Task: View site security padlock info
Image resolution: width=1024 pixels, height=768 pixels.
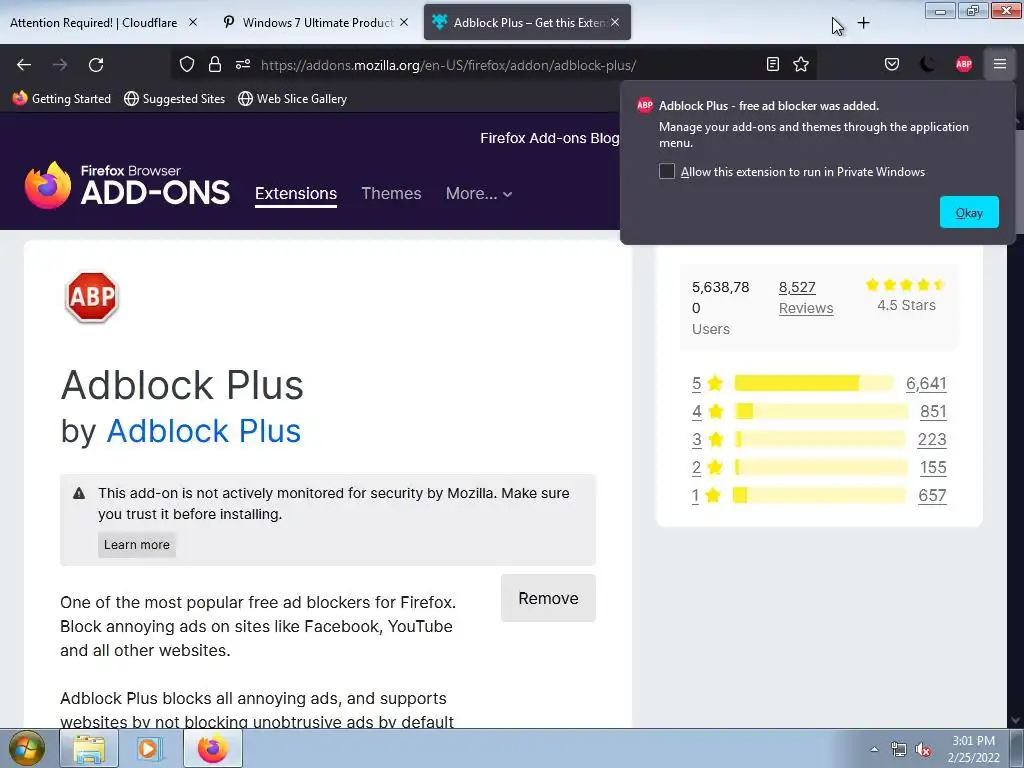Action: (x=215, y=64)
